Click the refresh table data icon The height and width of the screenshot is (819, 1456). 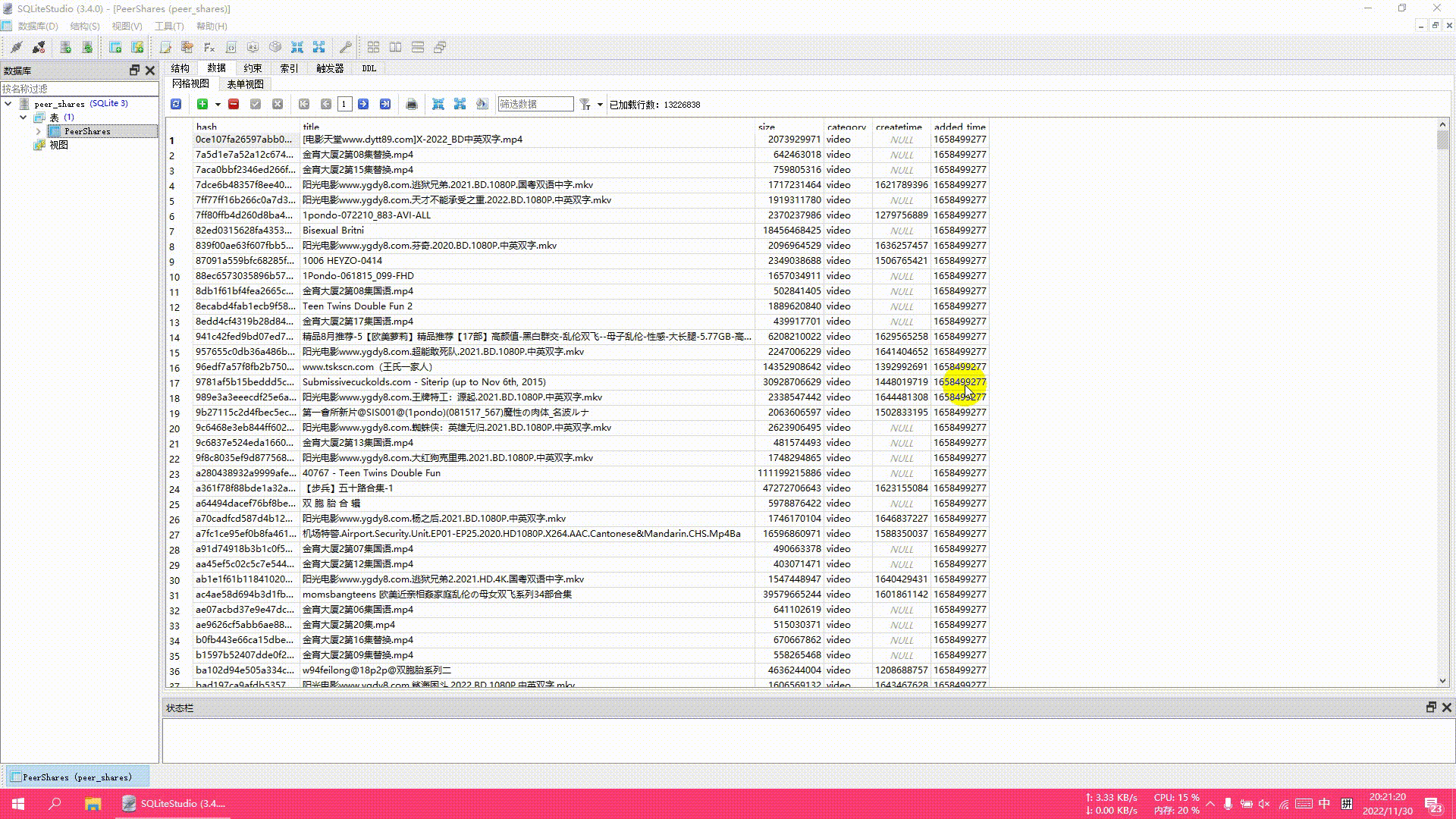(176, 105)
